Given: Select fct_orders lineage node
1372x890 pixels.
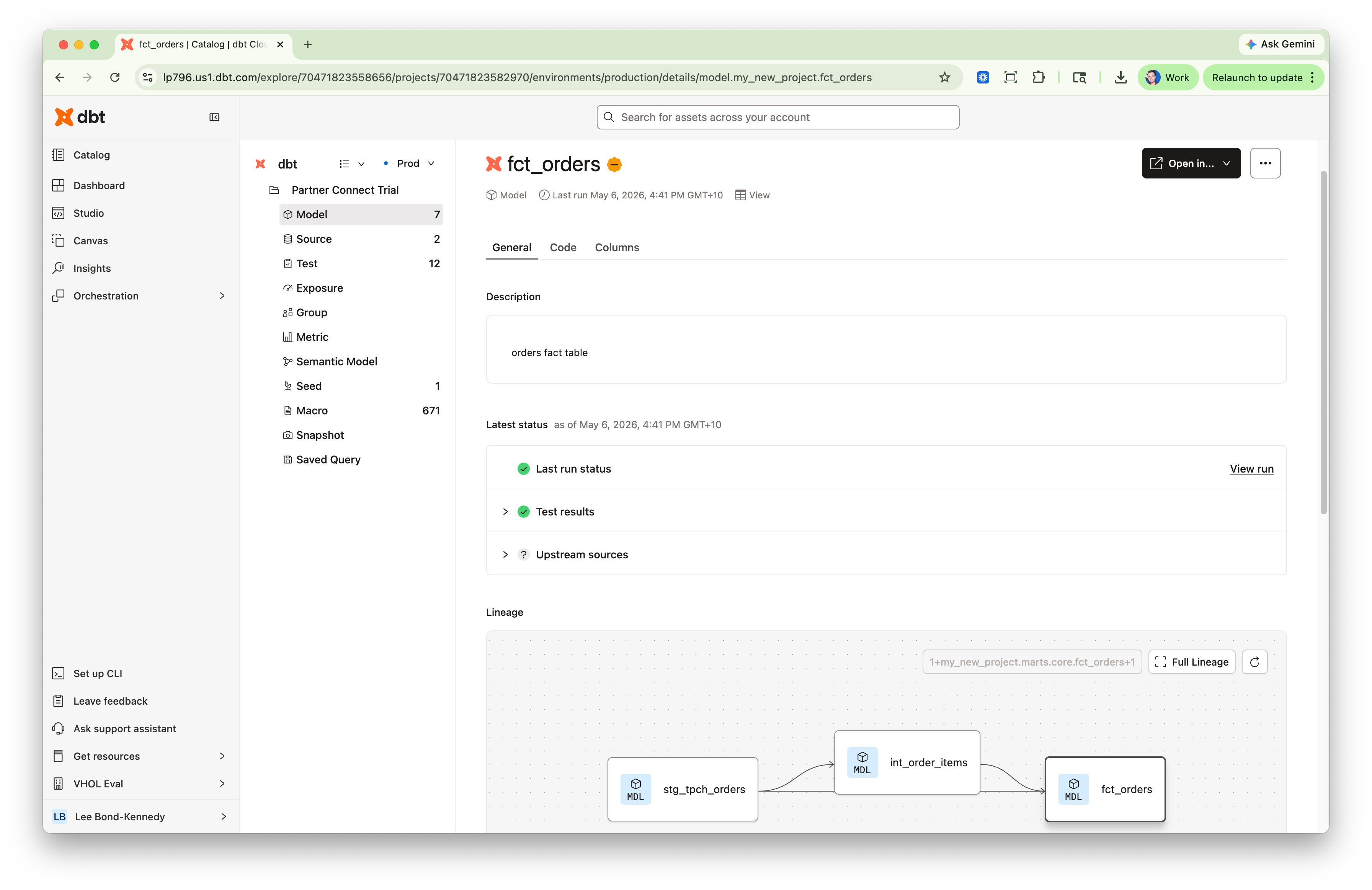Looking at the screenshot, I should (1105, 789).
